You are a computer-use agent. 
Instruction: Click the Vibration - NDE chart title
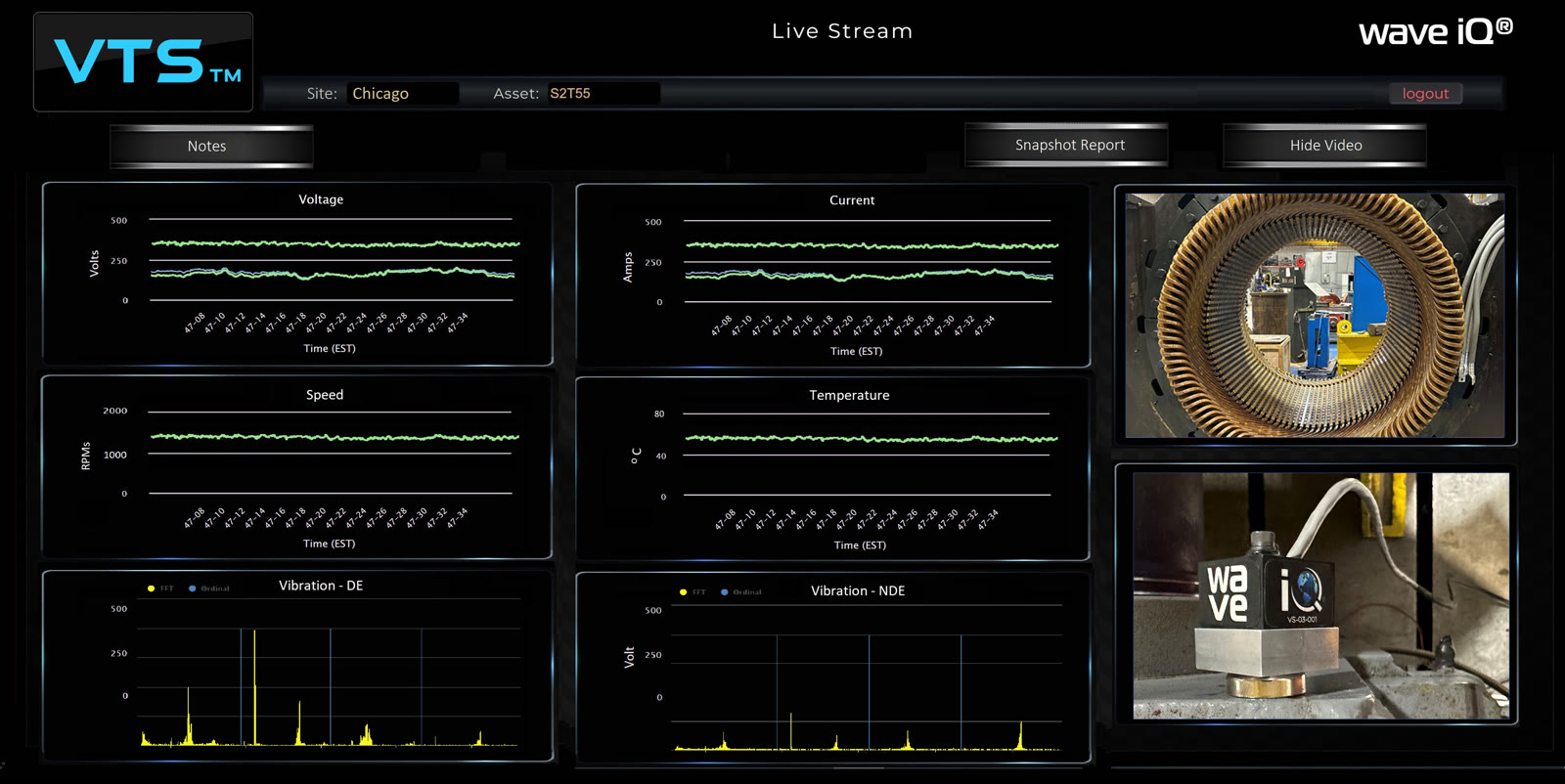coord(858,591)
